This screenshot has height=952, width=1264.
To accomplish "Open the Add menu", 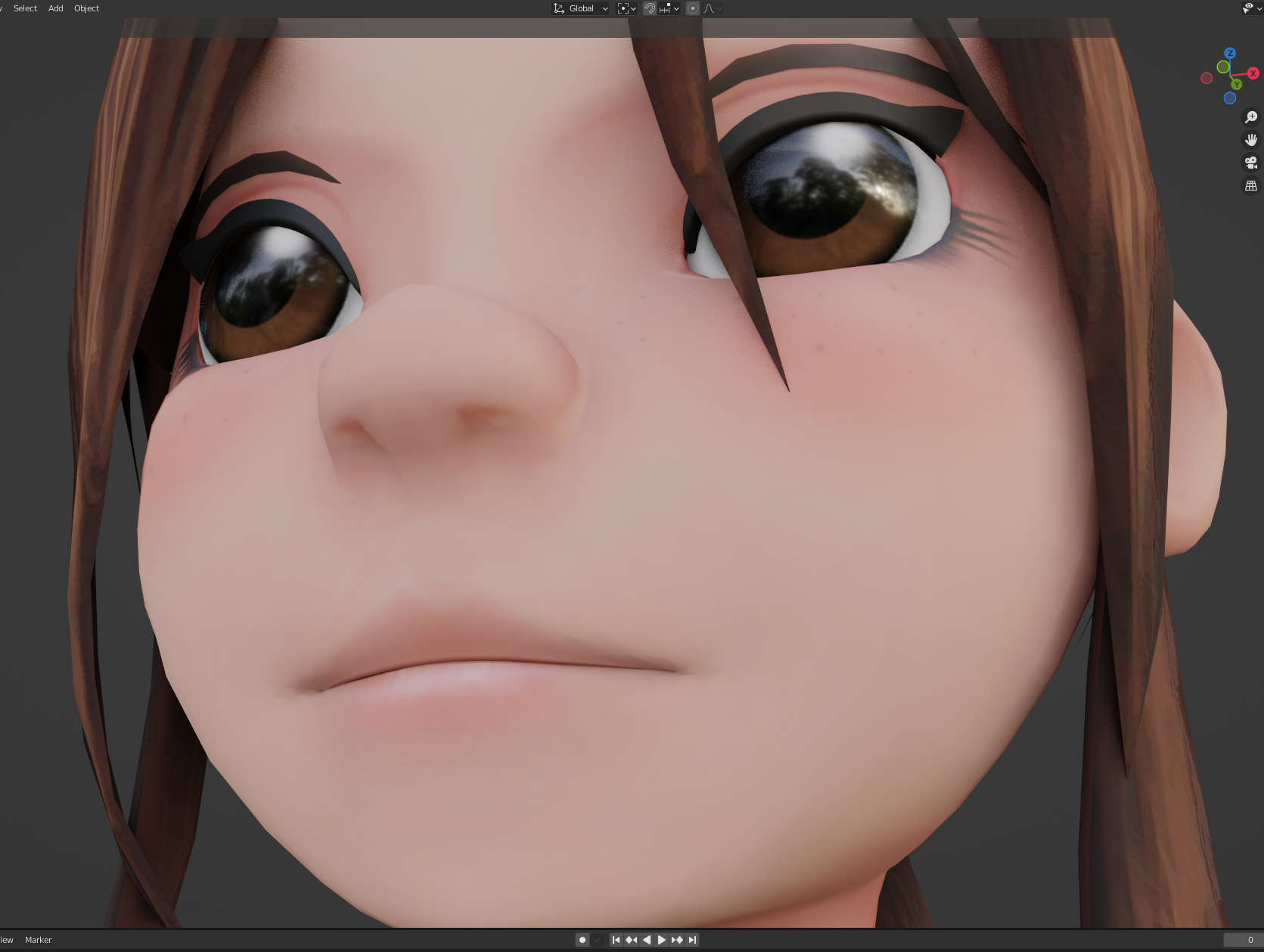I will (56, 8).
